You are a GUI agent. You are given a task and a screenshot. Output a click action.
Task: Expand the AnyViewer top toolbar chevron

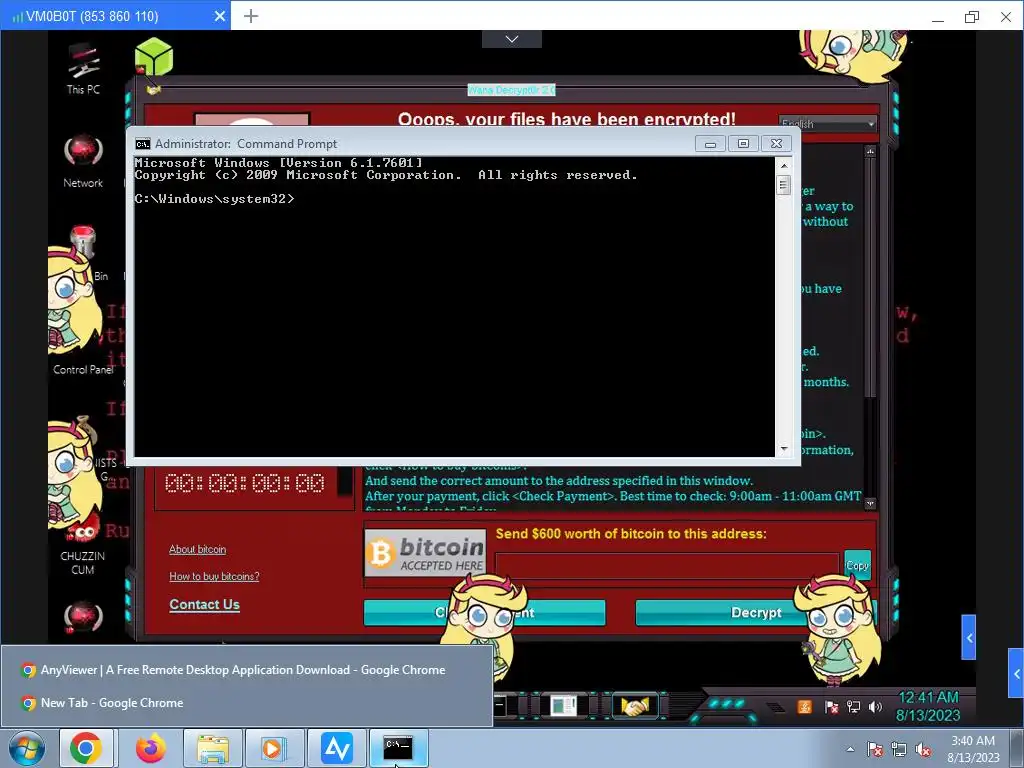[x=512, y=39]
